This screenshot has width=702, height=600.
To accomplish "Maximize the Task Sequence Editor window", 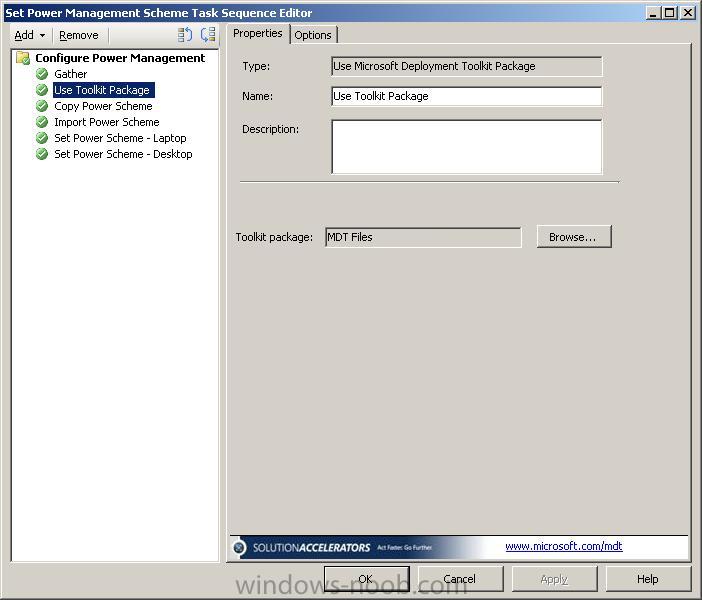I will click(670, 13).
